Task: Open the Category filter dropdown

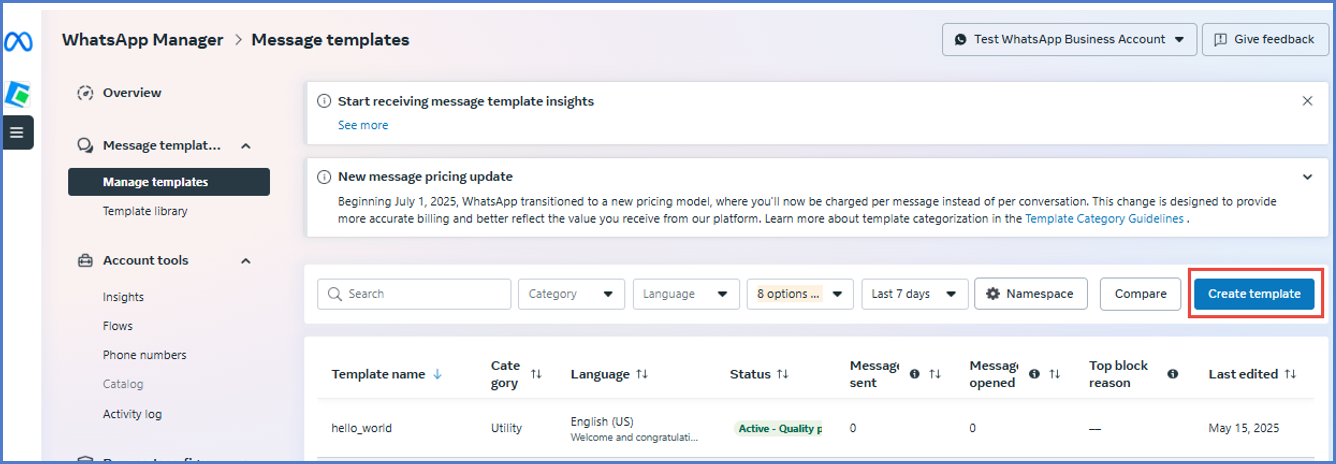Action: click(x=570, y=294)
